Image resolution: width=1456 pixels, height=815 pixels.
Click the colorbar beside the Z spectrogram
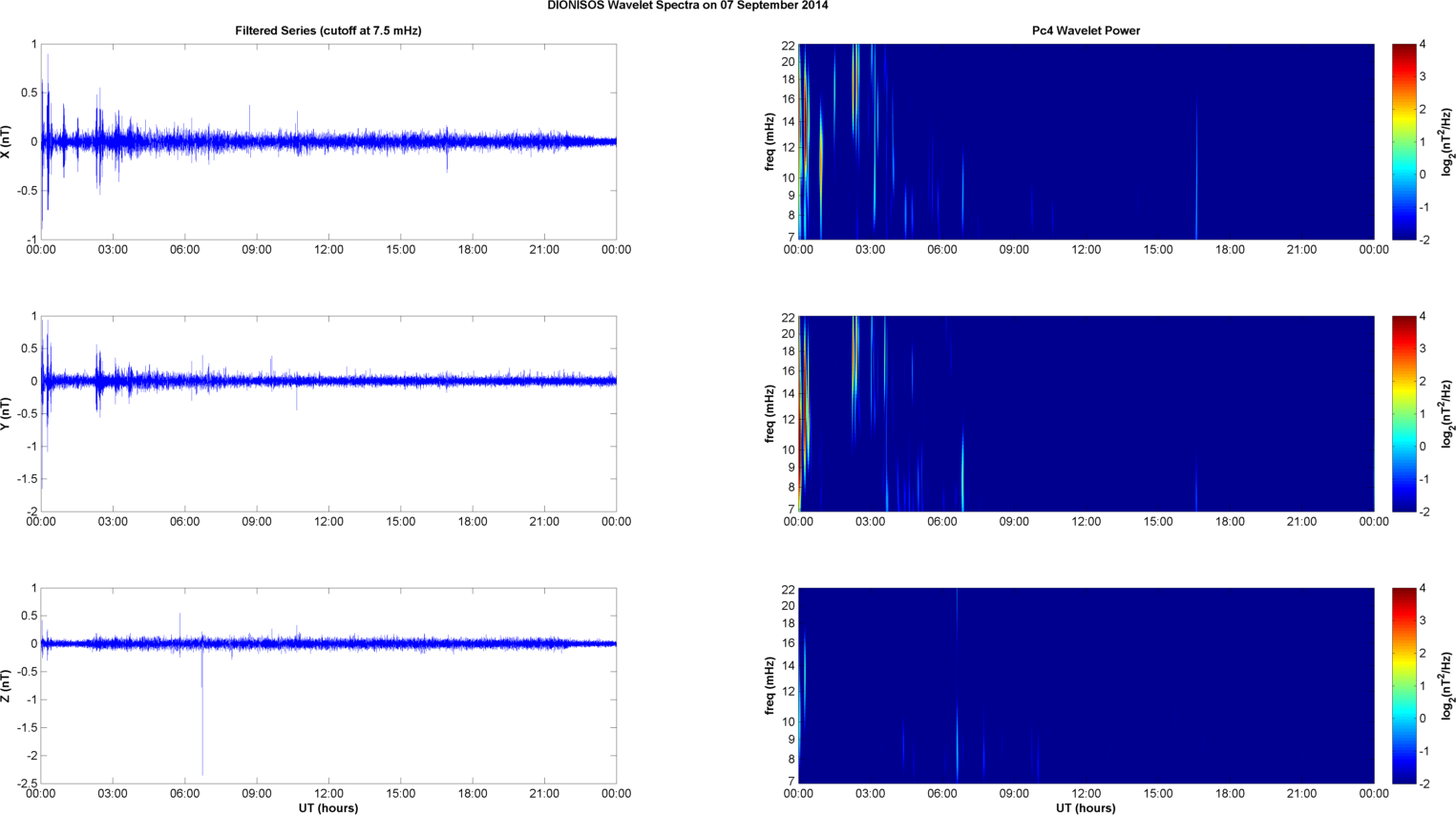click(x=1403, y=685)
